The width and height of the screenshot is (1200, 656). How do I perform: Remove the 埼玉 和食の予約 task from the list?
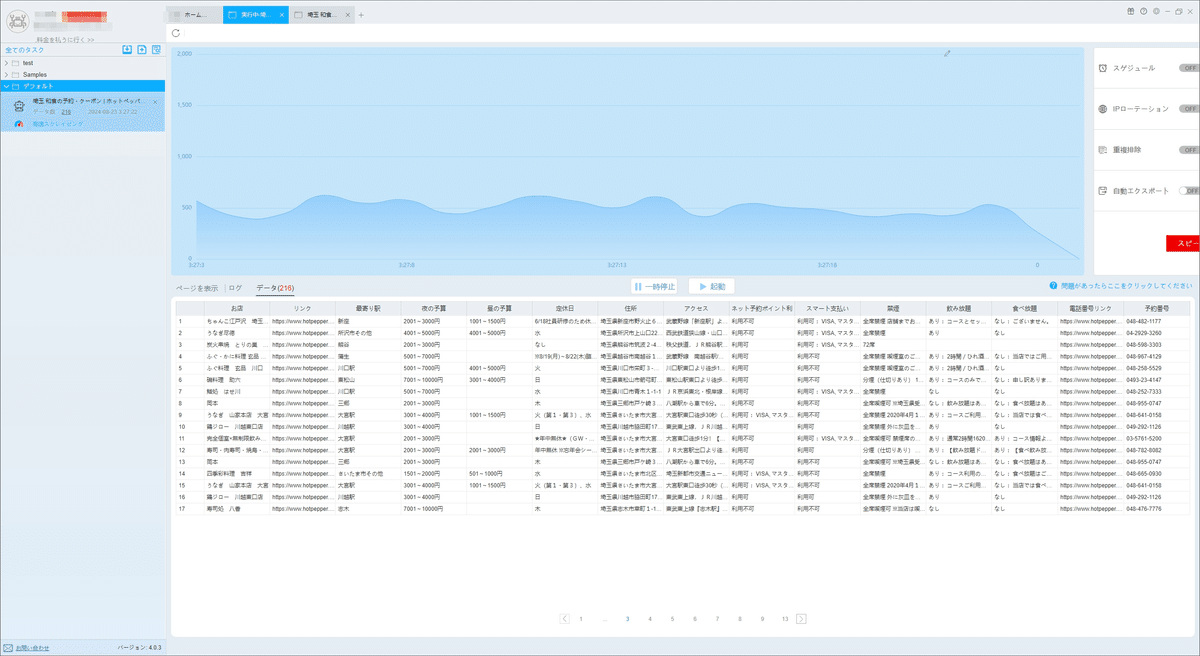click(155, 102)
